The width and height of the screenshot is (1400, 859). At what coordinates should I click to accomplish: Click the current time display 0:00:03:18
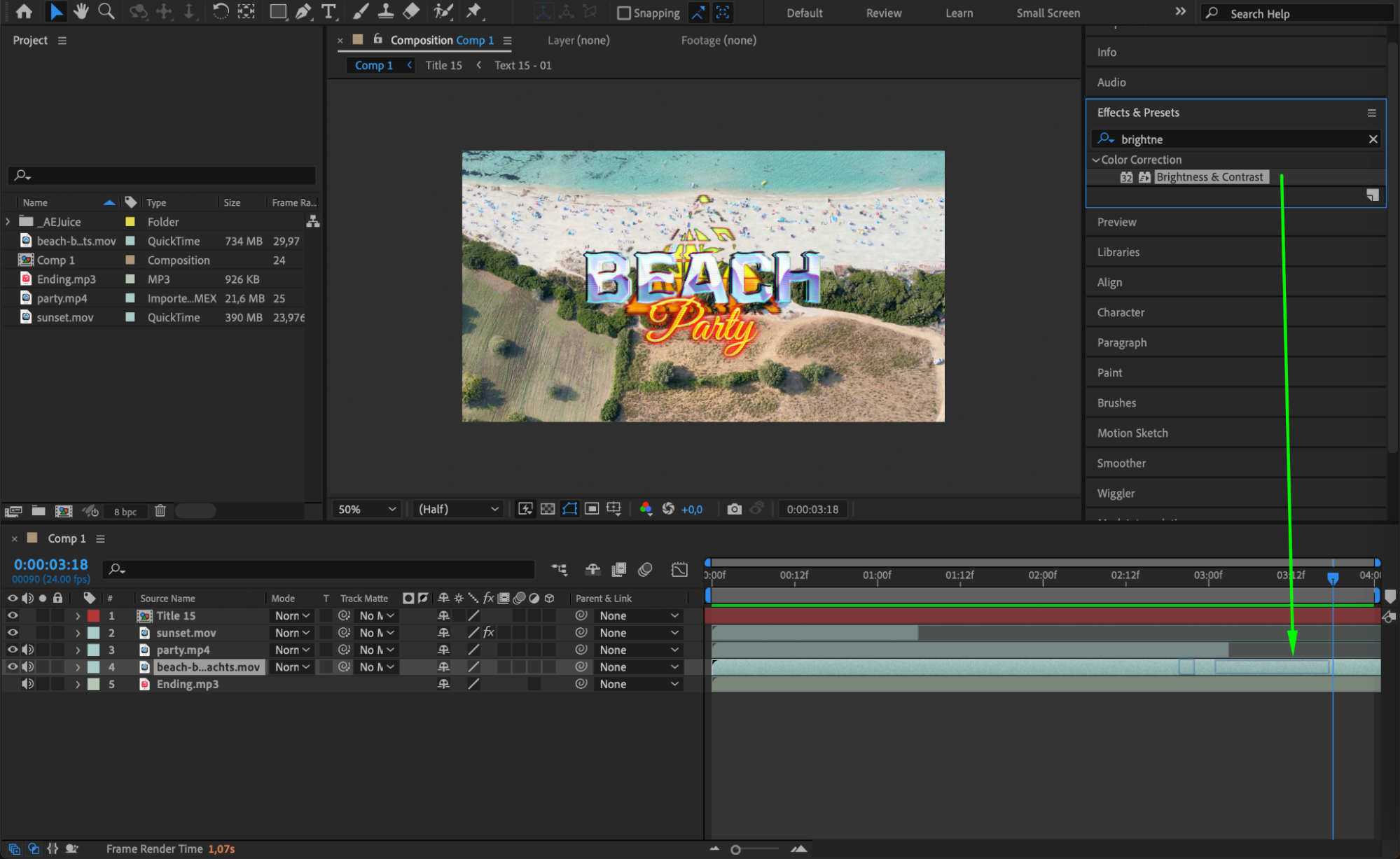[x=51, y=564]
